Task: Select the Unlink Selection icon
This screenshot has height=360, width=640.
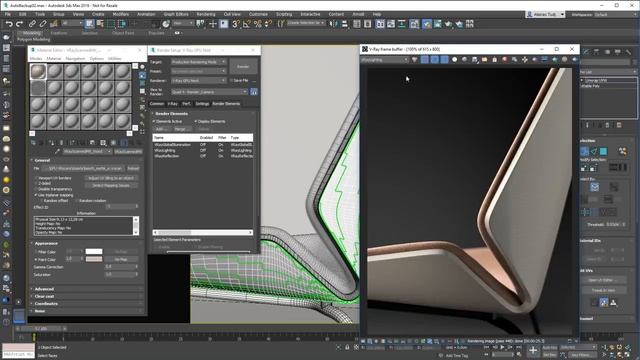Action: 42,24
